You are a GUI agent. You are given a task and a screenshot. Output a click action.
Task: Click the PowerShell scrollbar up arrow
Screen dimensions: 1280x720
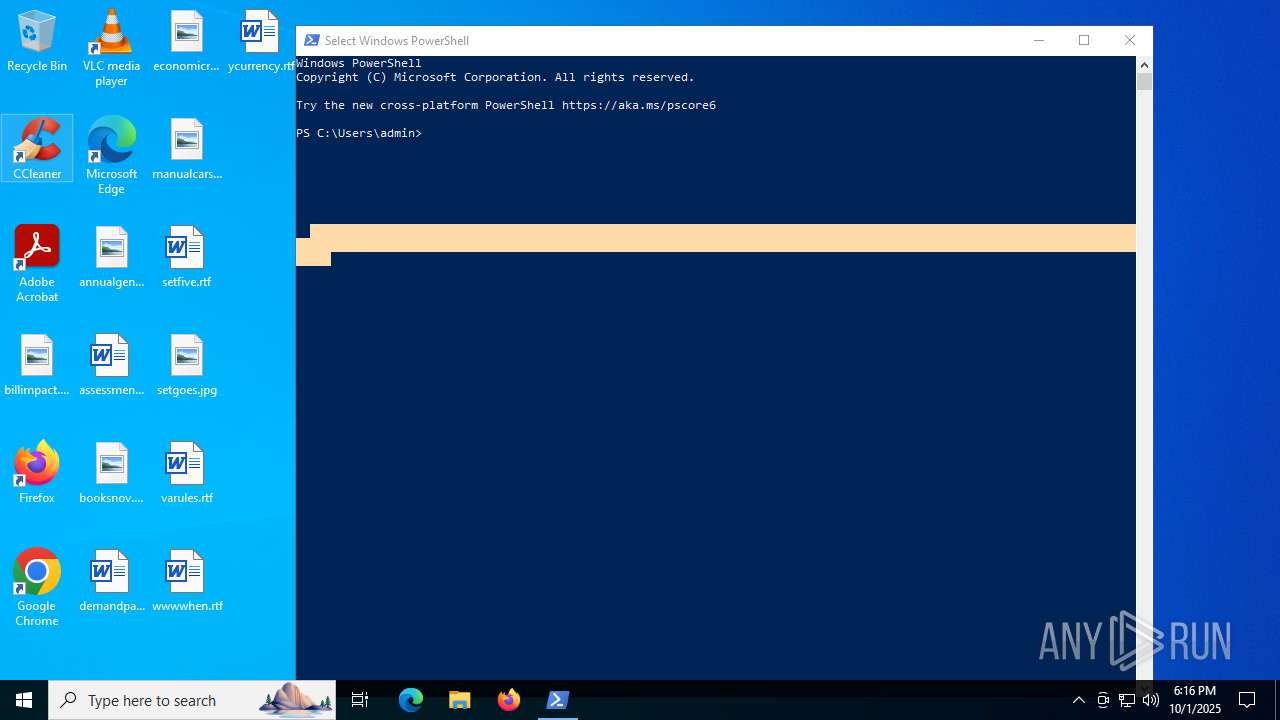coord(1144,64)
